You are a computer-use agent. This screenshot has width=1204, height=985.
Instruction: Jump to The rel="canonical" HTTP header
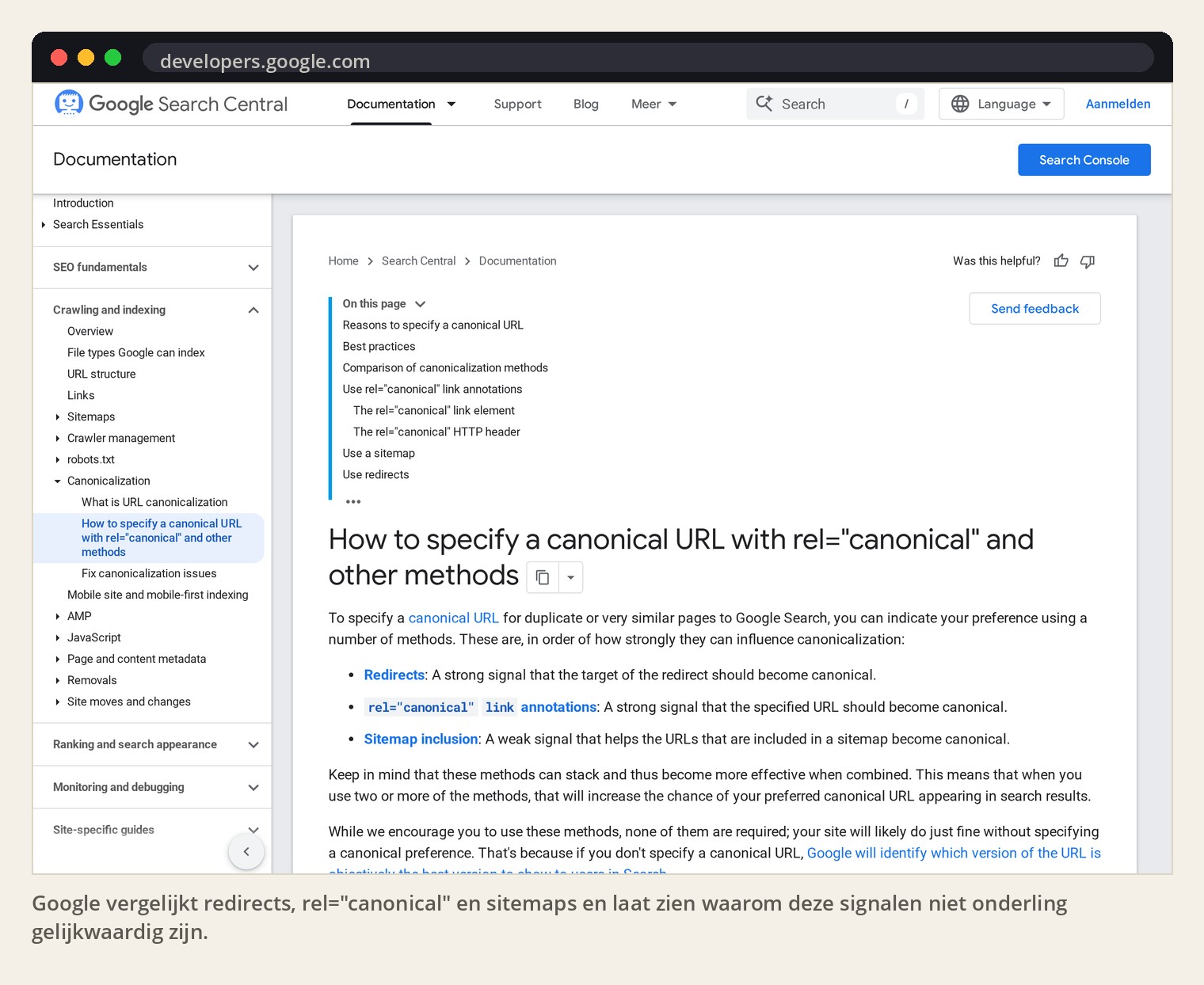click(x=436, y=432)
